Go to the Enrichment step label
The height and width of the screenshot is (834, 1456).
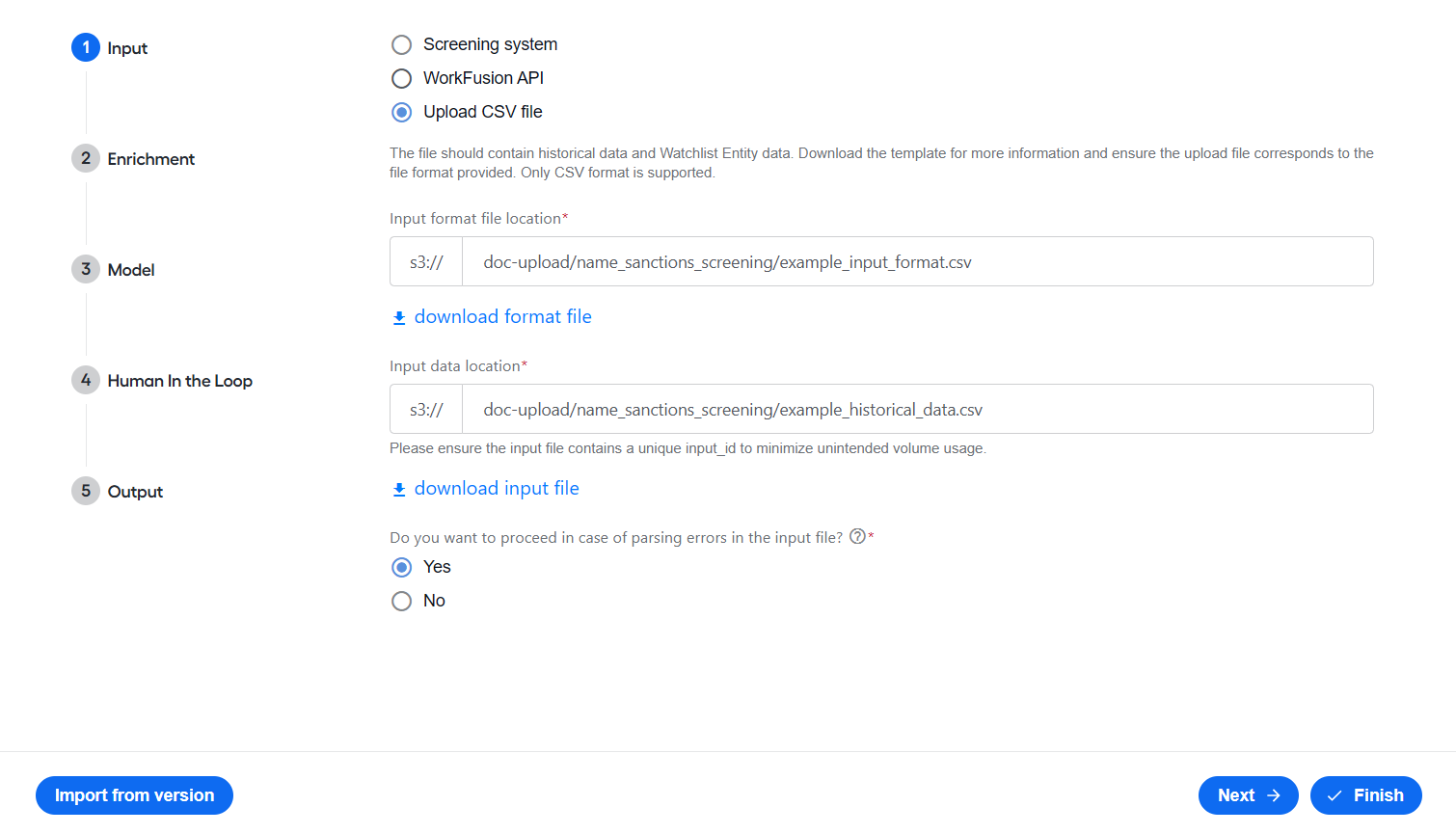tap(151, 159)
